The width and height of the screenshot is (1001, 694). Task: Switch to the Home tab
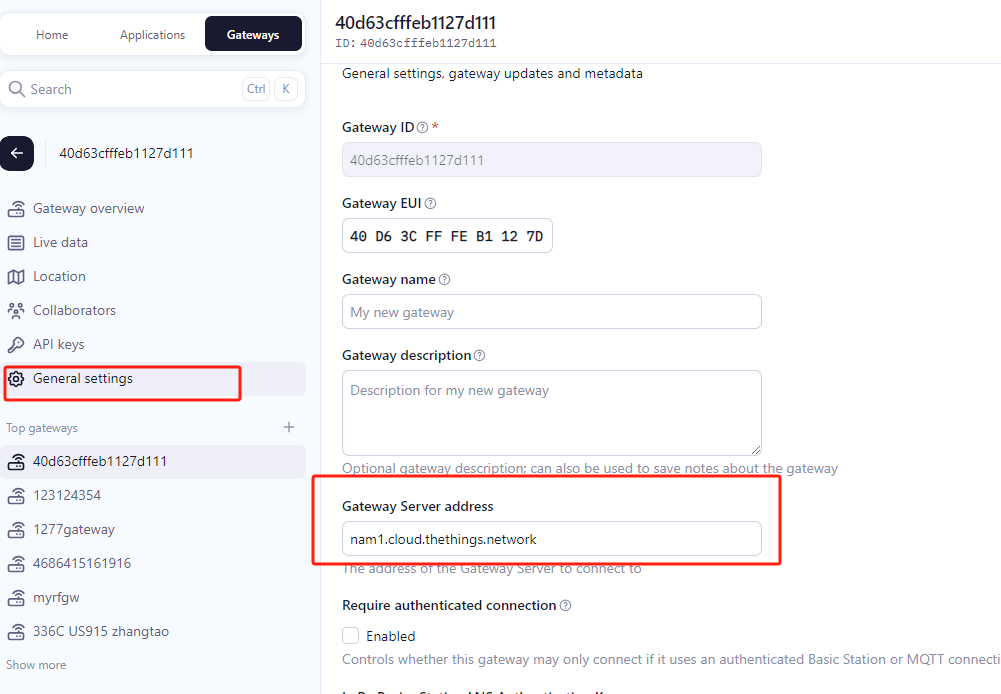pos(52,34)
